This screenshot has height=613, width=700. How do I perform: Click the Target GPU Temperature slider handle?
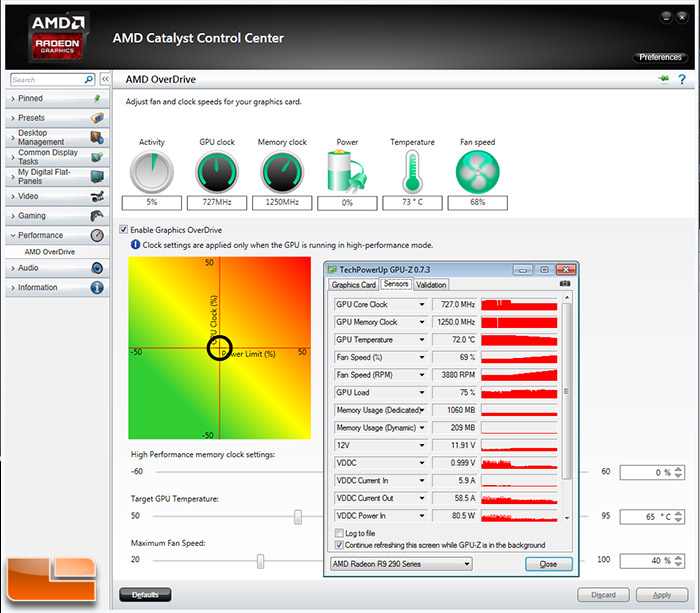tap(298, 517)
